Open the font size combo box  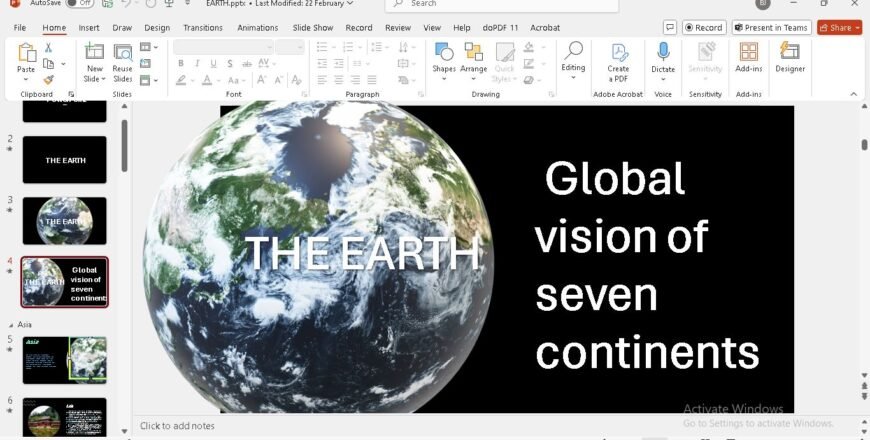(x=290, y=47)
